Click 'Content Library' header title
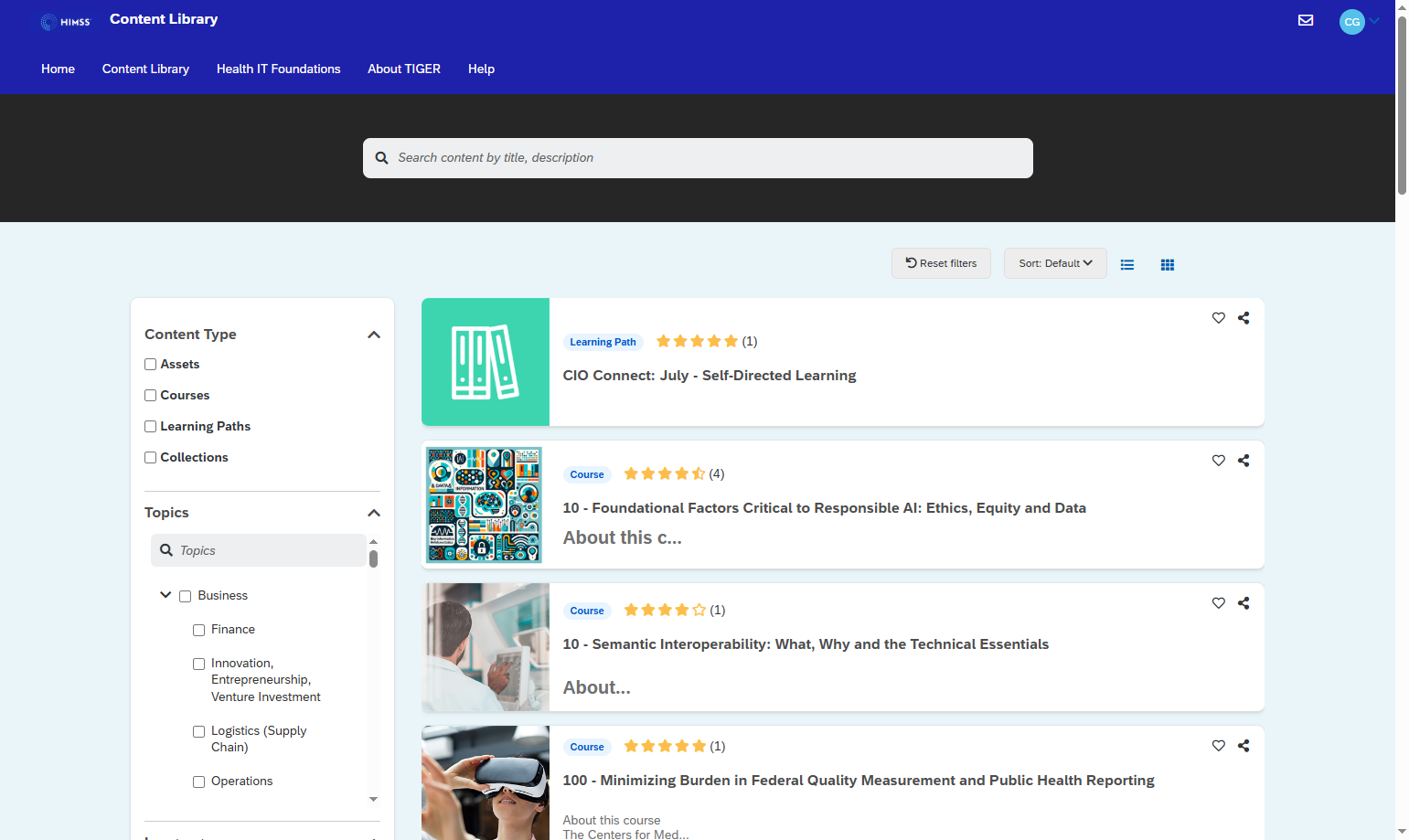 (x=164, y=19)
